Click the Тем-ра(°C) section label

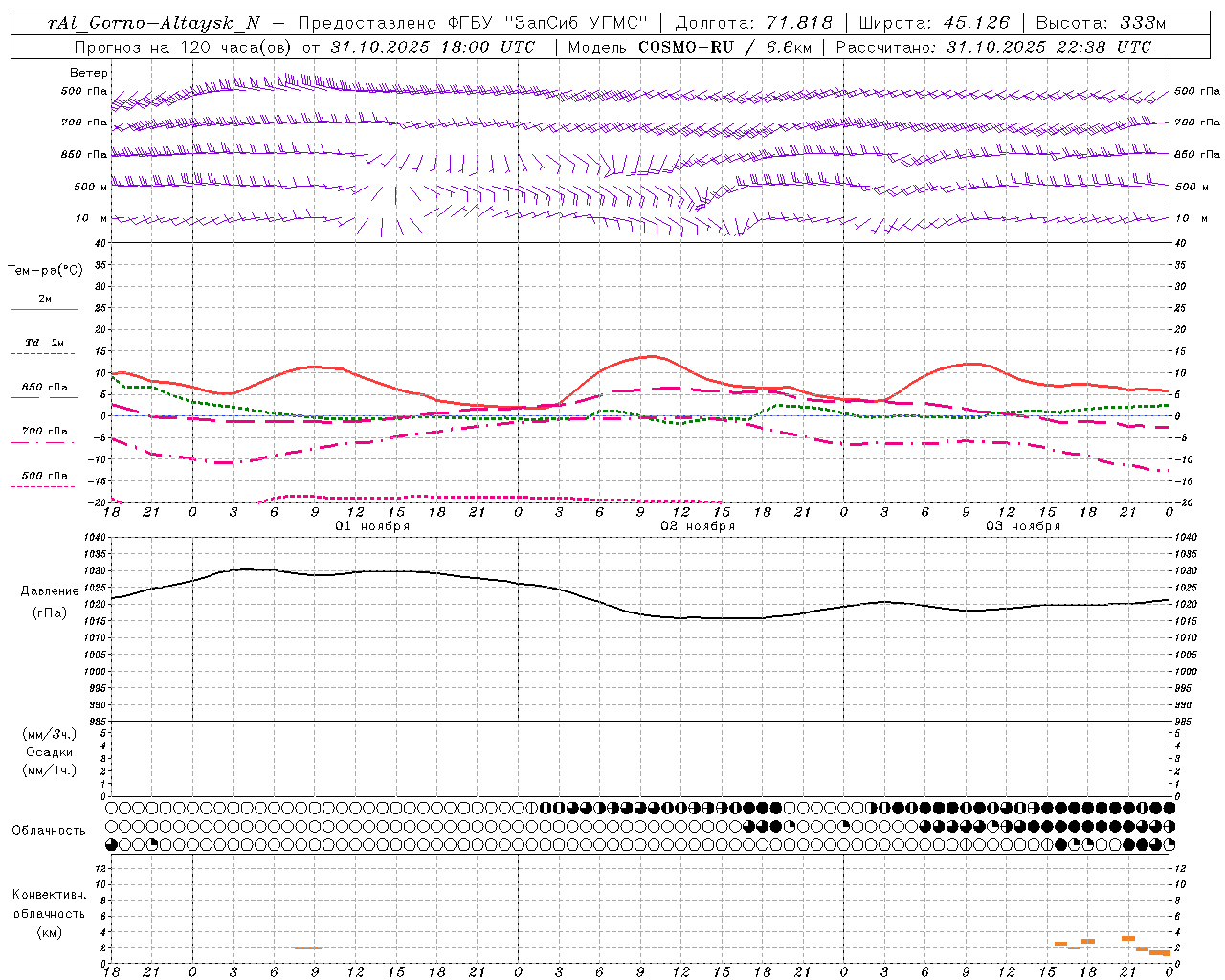[x=45, y=271]
